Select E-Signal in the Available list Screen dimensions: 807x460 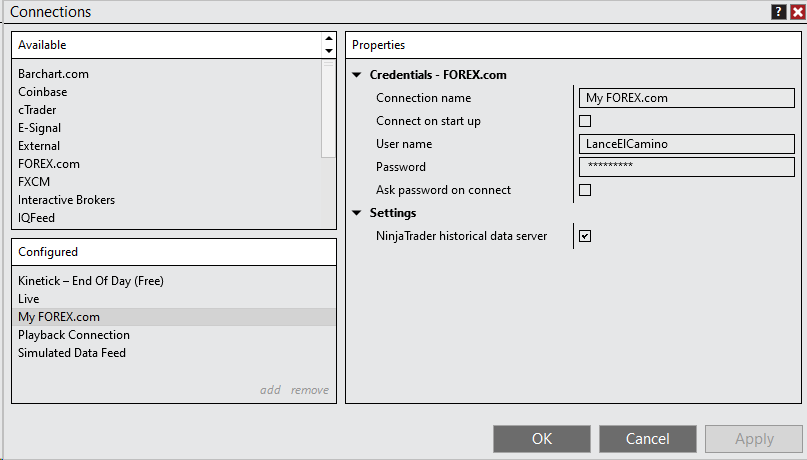(x=168, y=128)
